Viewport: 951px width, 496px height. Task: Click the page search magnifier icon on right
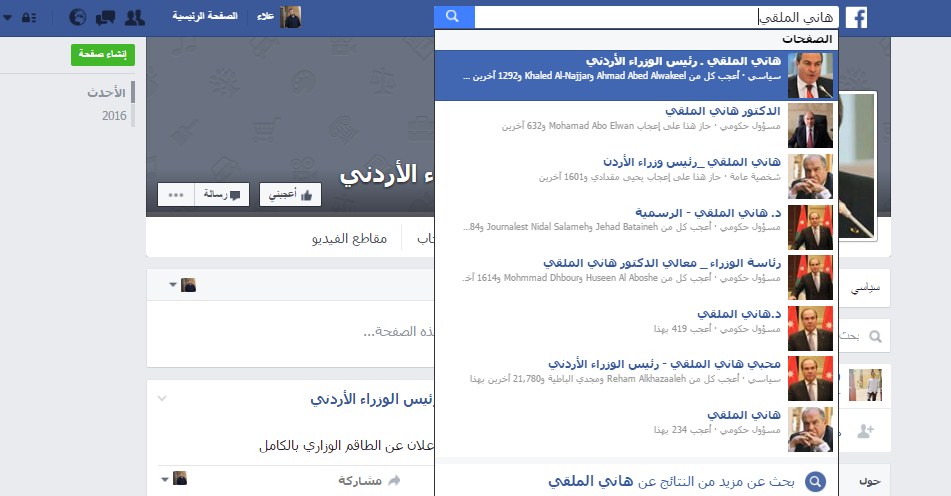click(875, 336)
